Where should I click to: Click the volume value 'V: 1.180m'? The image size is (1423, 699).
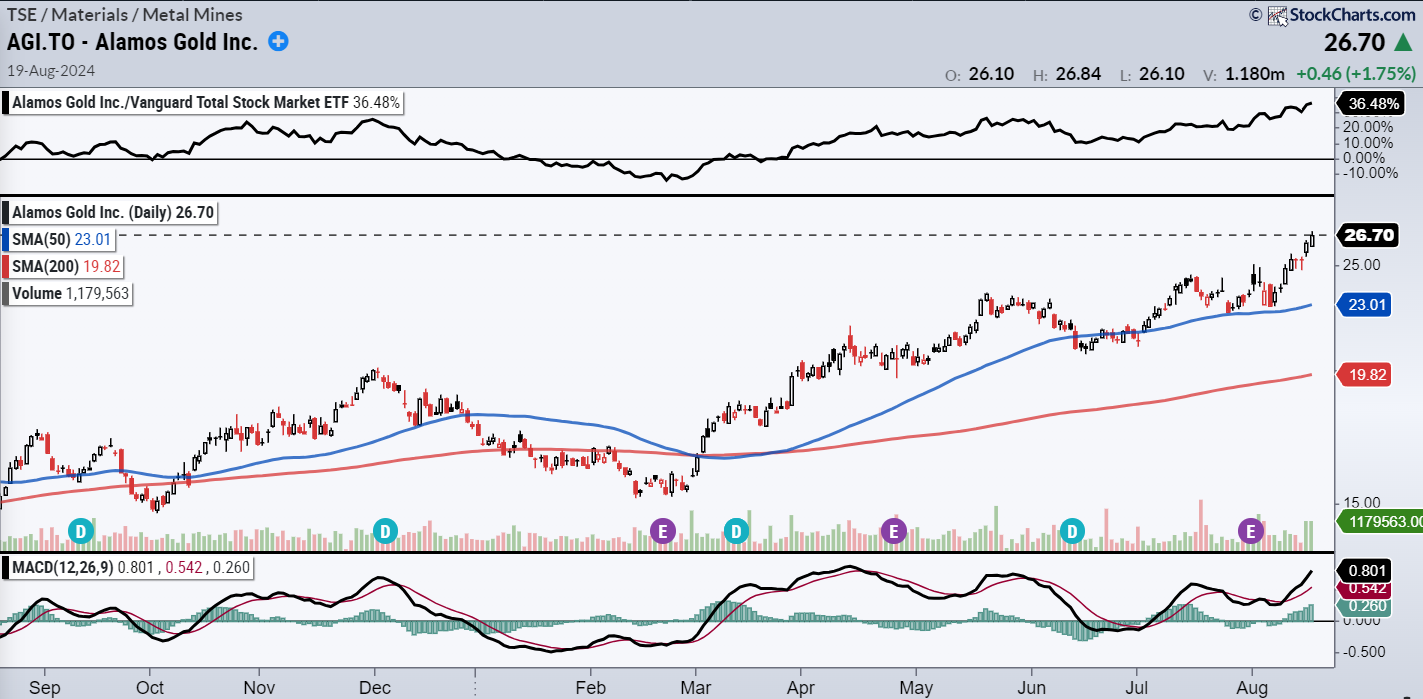(1246, 75)
